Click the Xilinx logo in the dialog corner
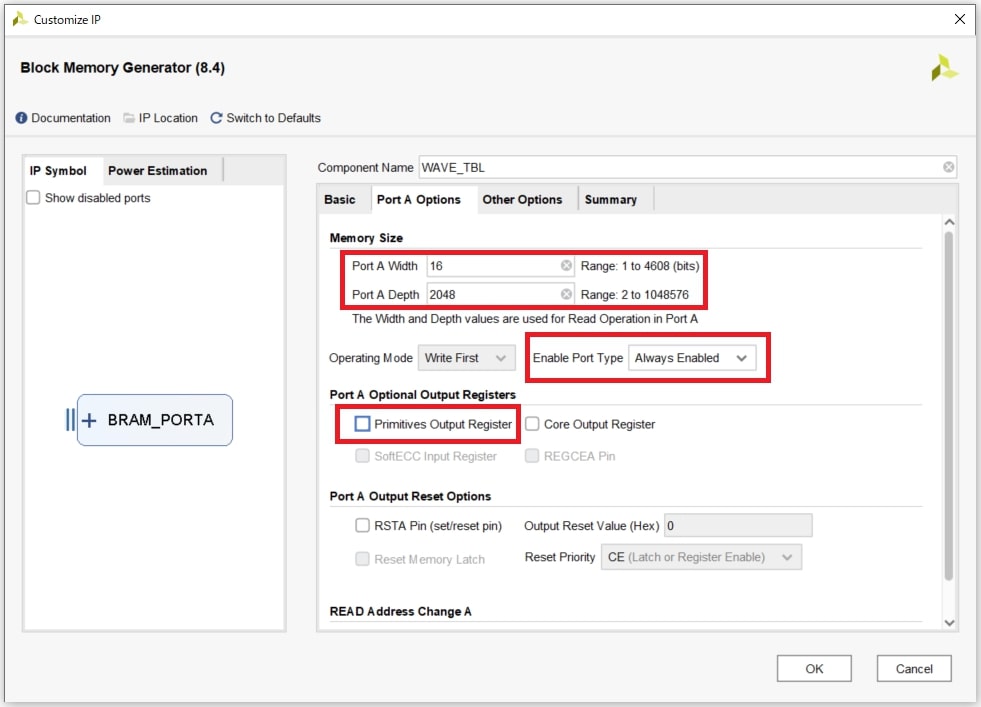Viewport: 981px width, 707px height. 944,67
